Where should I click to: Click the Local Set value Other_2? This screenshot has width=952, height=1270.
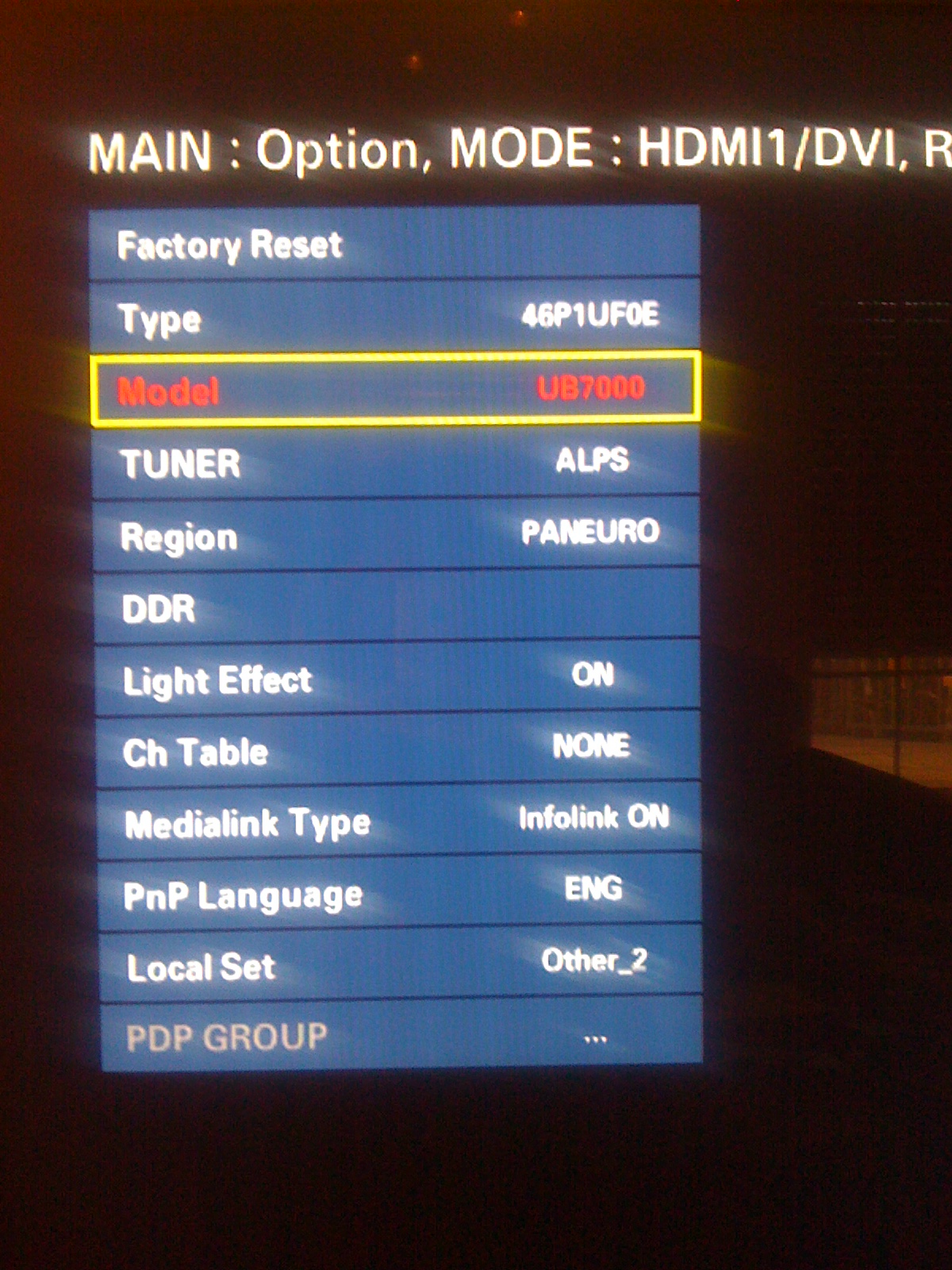coord(594,961)
